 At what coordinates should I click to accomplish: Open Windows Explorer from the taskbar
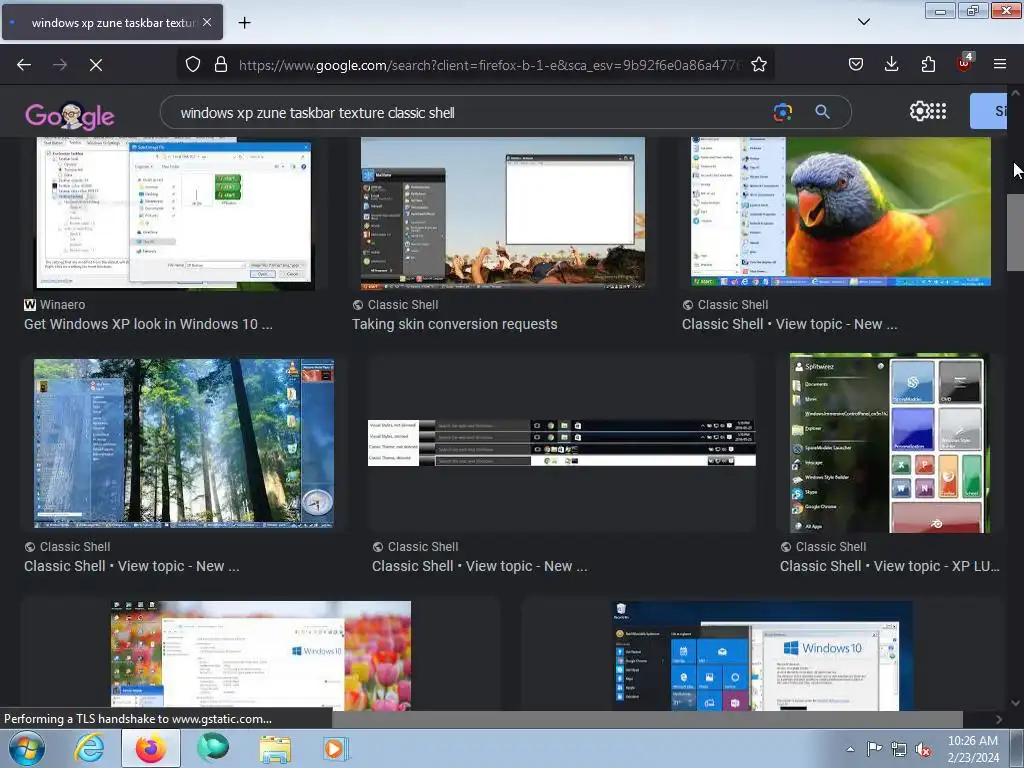click(x=275, y=749)
